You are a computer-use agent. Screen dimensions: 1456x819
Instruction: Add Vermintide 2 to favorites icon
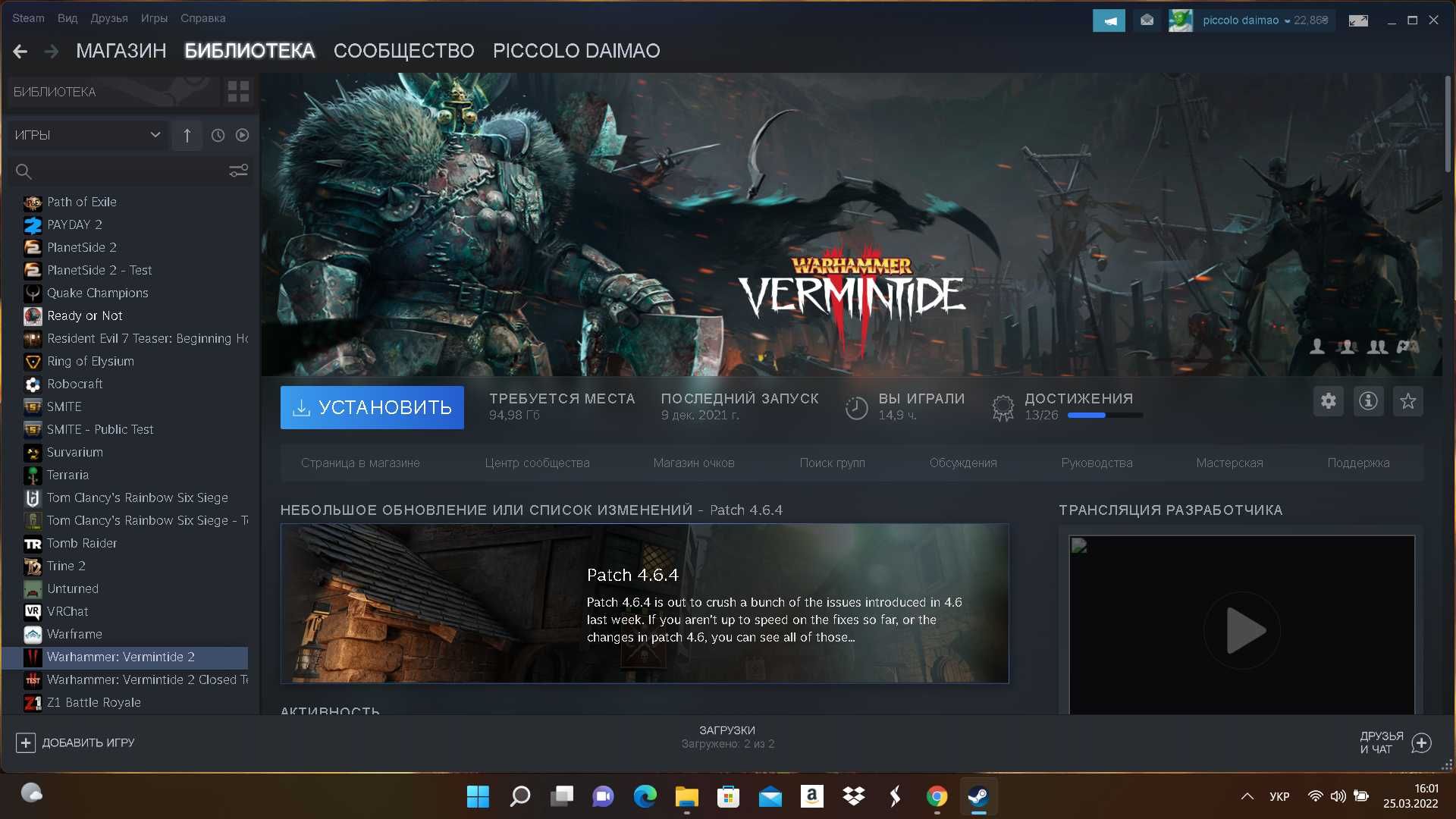1408,401
